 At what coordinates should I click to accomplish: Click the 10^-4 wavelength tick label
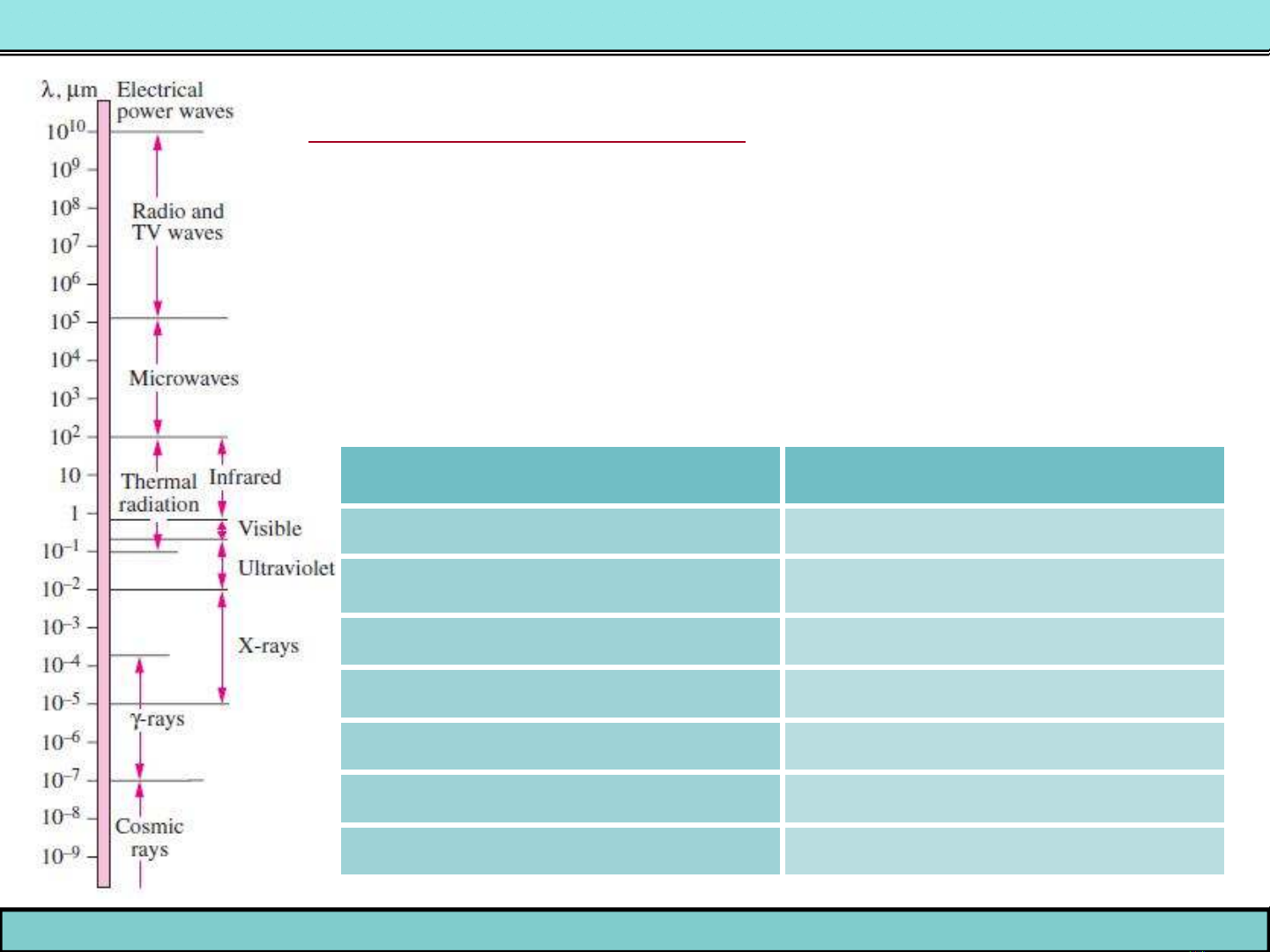click(62, 664)
